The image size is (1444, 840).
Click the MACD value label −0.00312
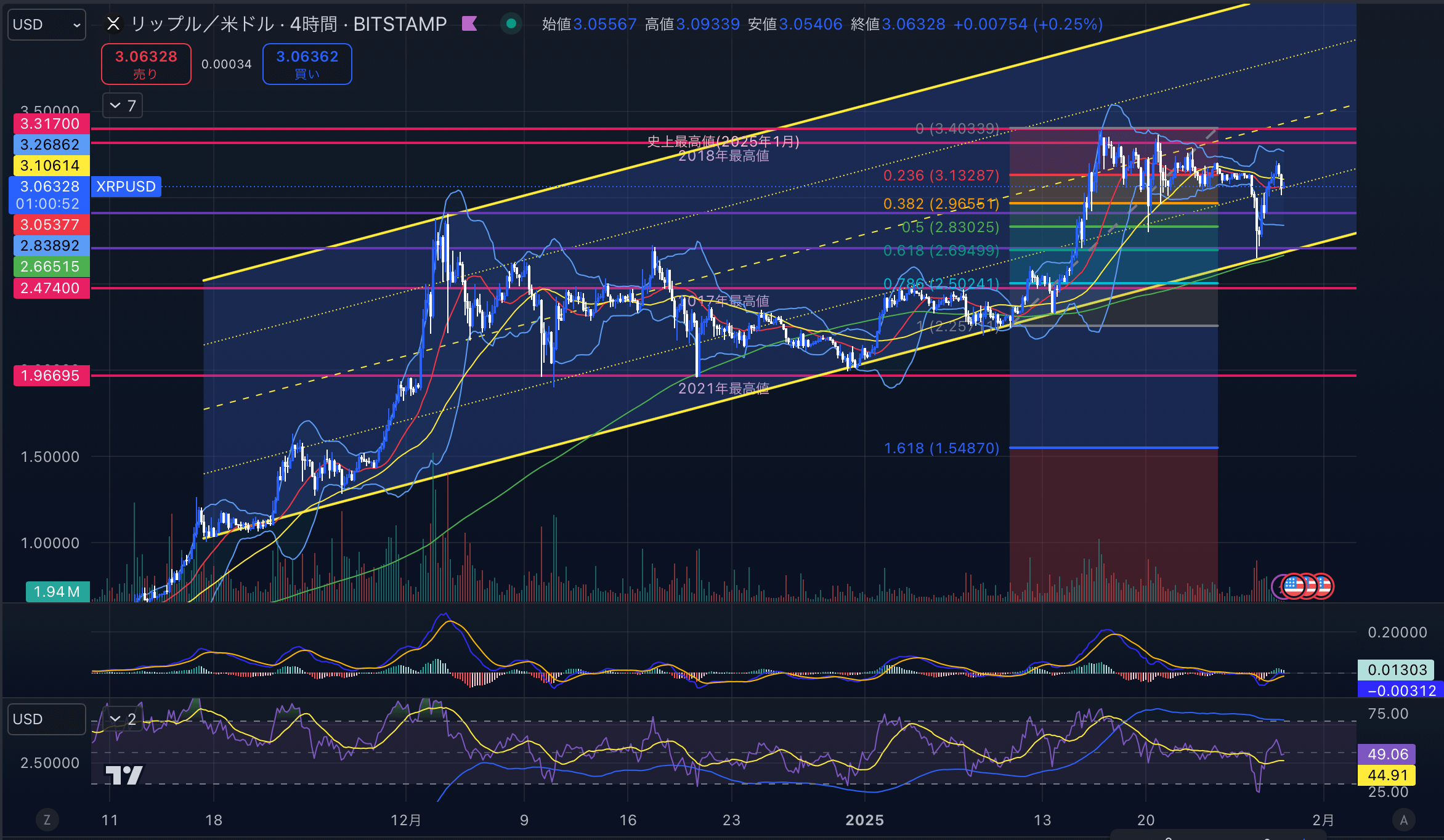pos(1400,691)
